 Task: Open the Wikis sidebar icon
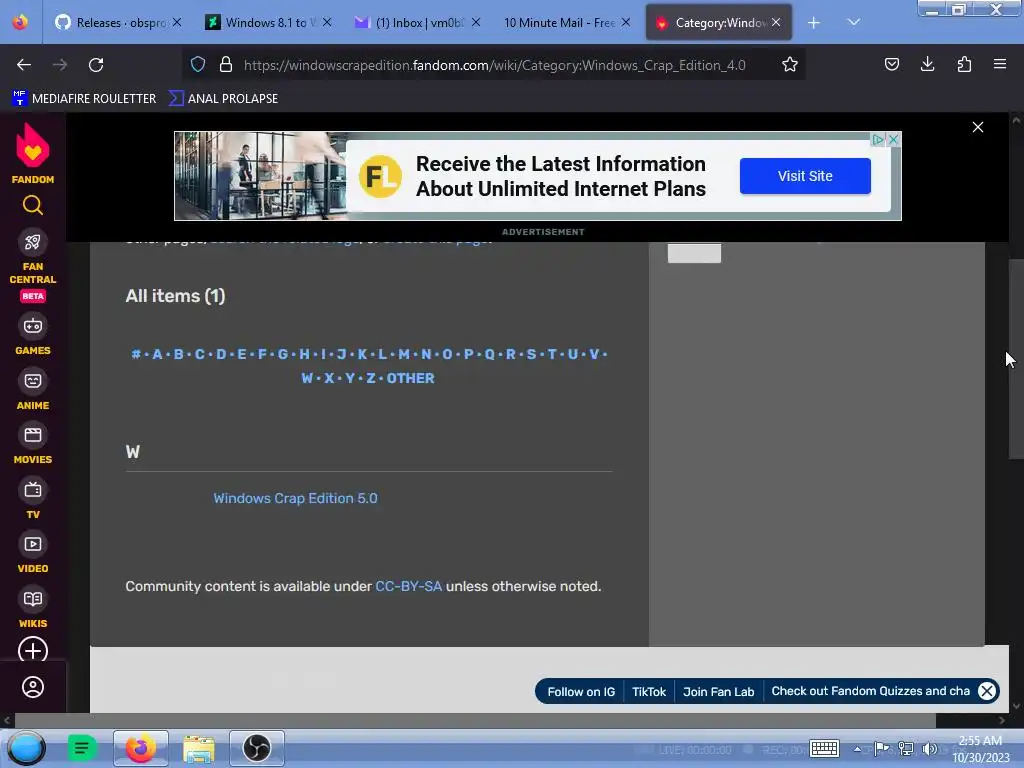tap(33, 599)
